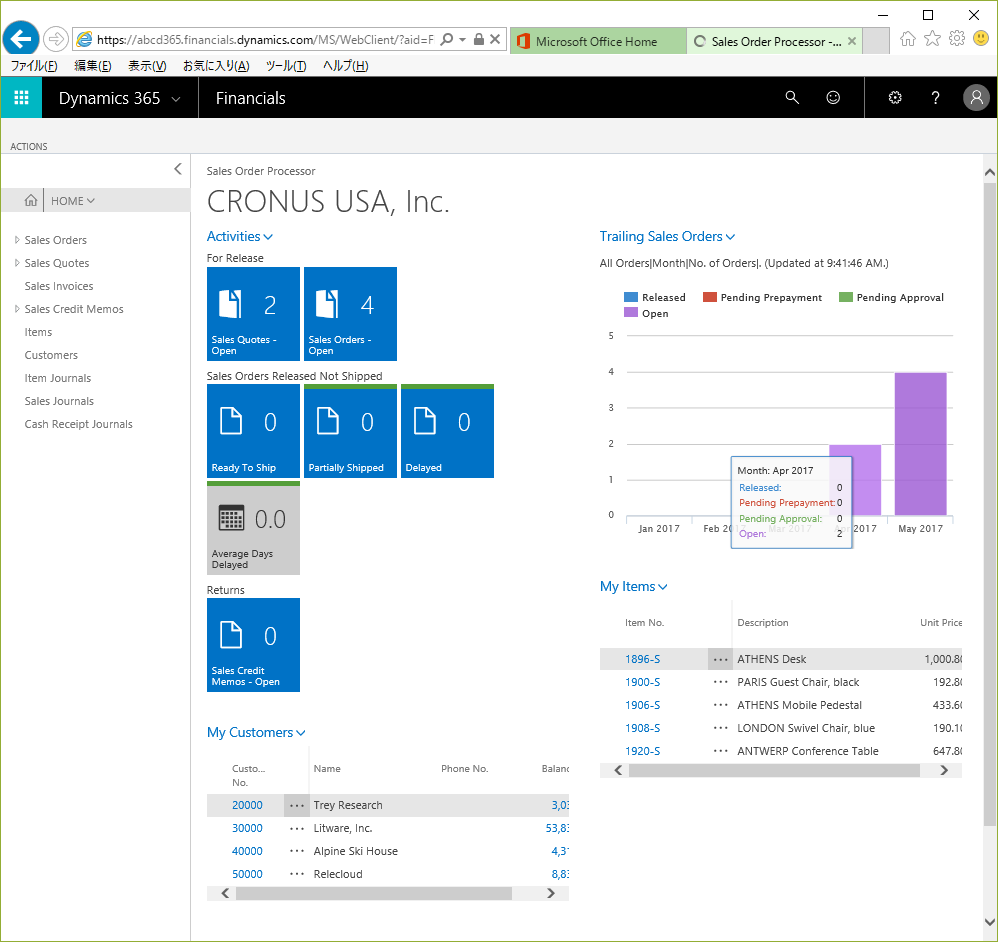The height and width of the screenshot is (942, 998).
Task: Open the 編集(E) menu
Action: pyautogui.click(x=92, y=66)
